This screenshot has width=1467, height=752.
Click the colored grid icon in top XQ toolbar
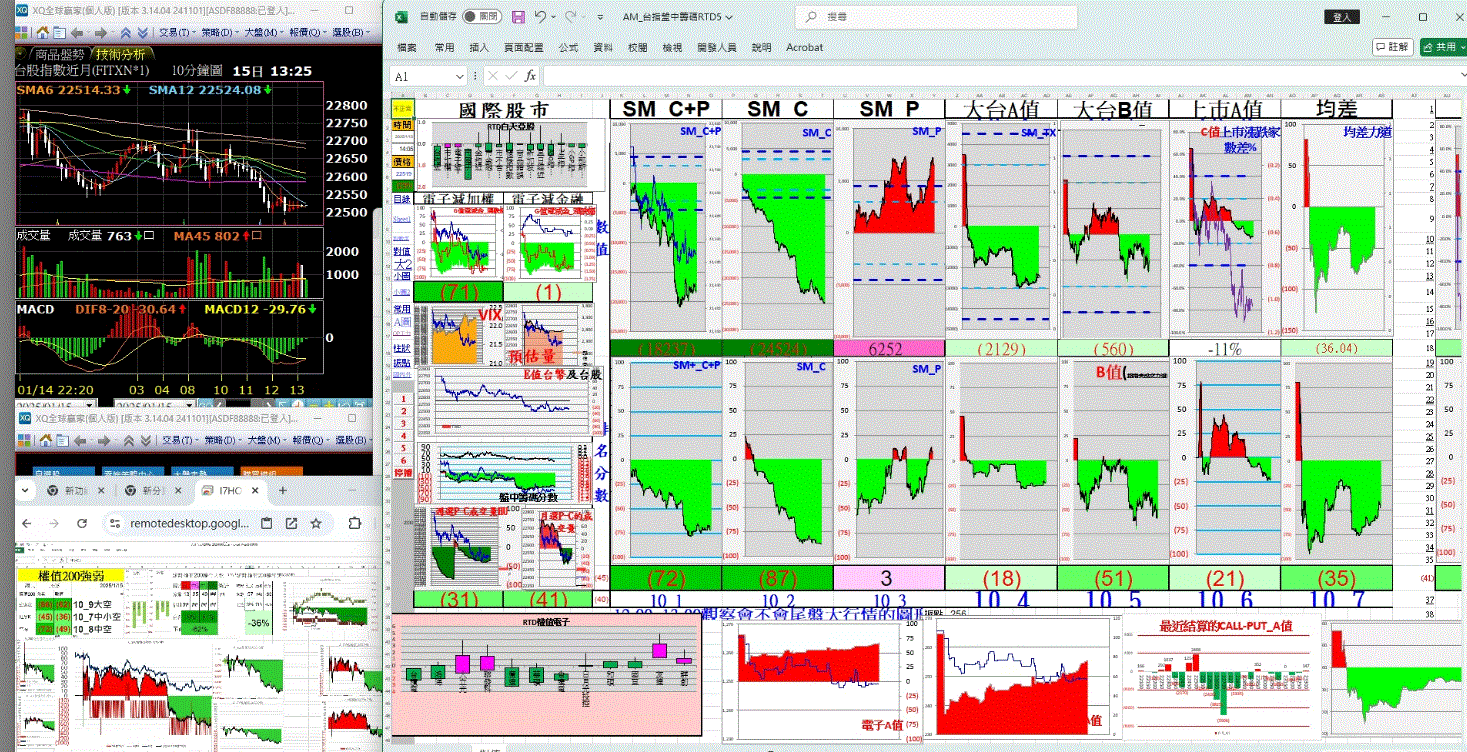[x=21, y=33]
